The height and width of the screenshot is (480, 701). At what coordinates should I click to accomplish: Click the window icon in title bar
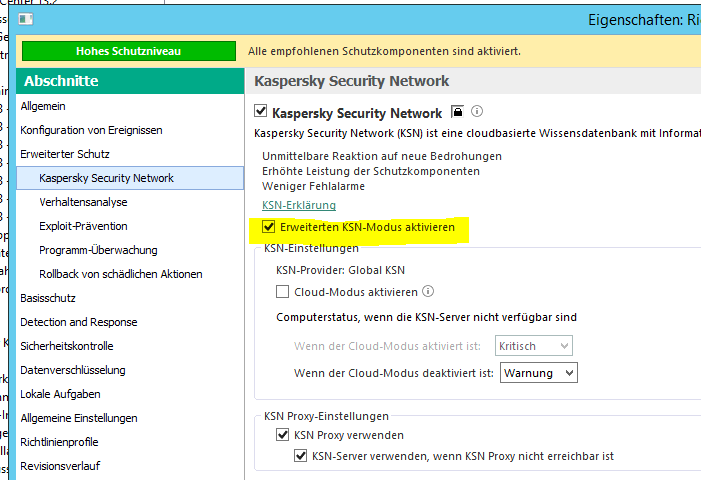[x=26, y=19]
